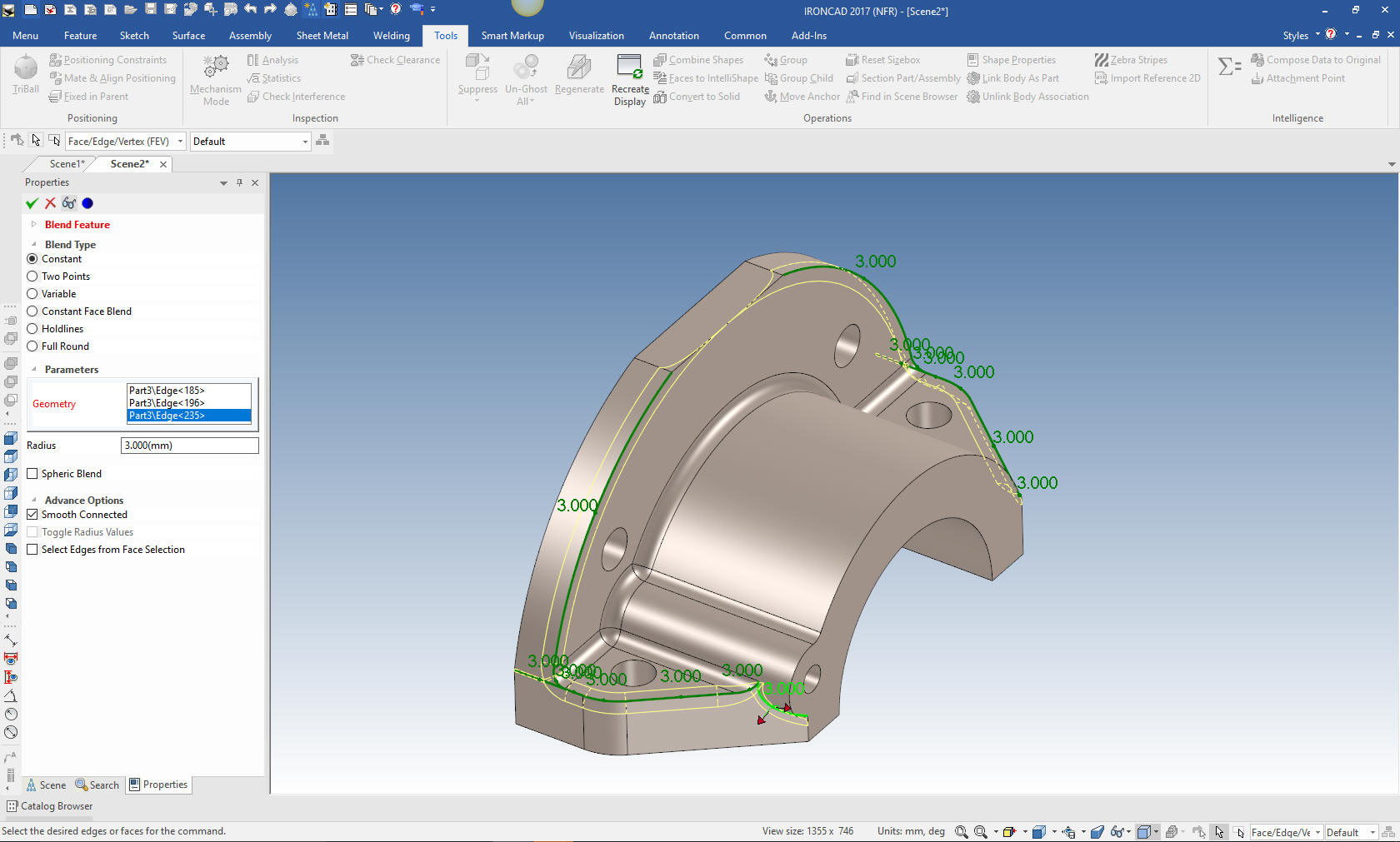Uncheck Smooth Connected option

point(32,515)
